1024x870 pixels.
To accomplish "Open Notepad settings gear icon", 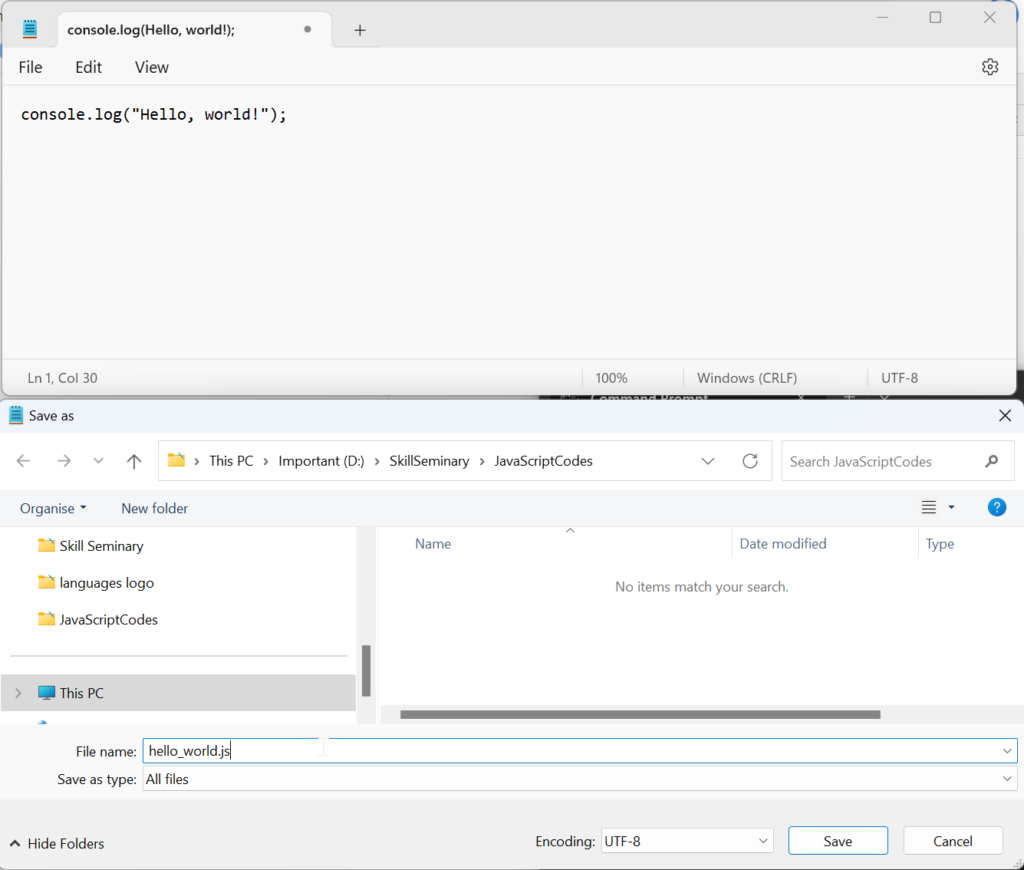I will [x=990, y=67].
